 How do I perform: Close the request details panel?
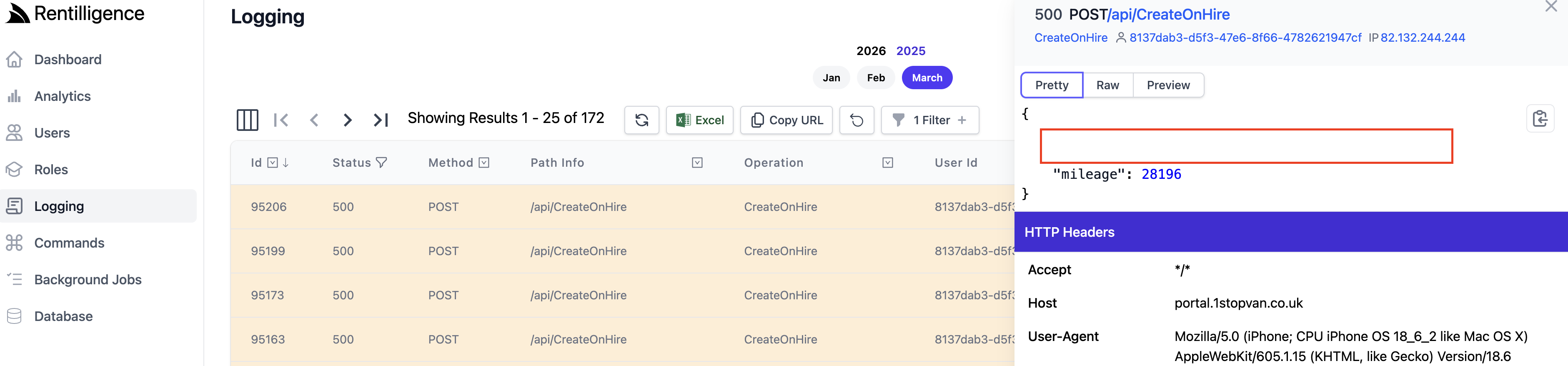(1550, 7)
